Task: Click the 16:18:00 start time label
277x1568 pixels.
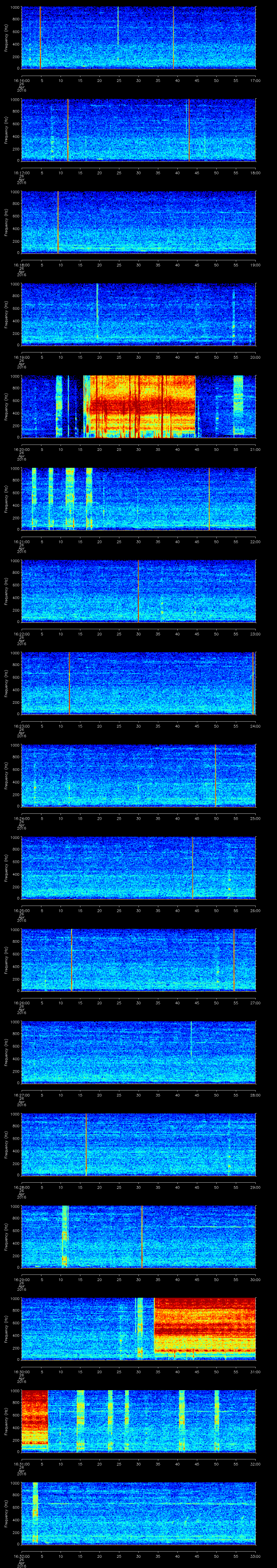Action: [22, 265]
